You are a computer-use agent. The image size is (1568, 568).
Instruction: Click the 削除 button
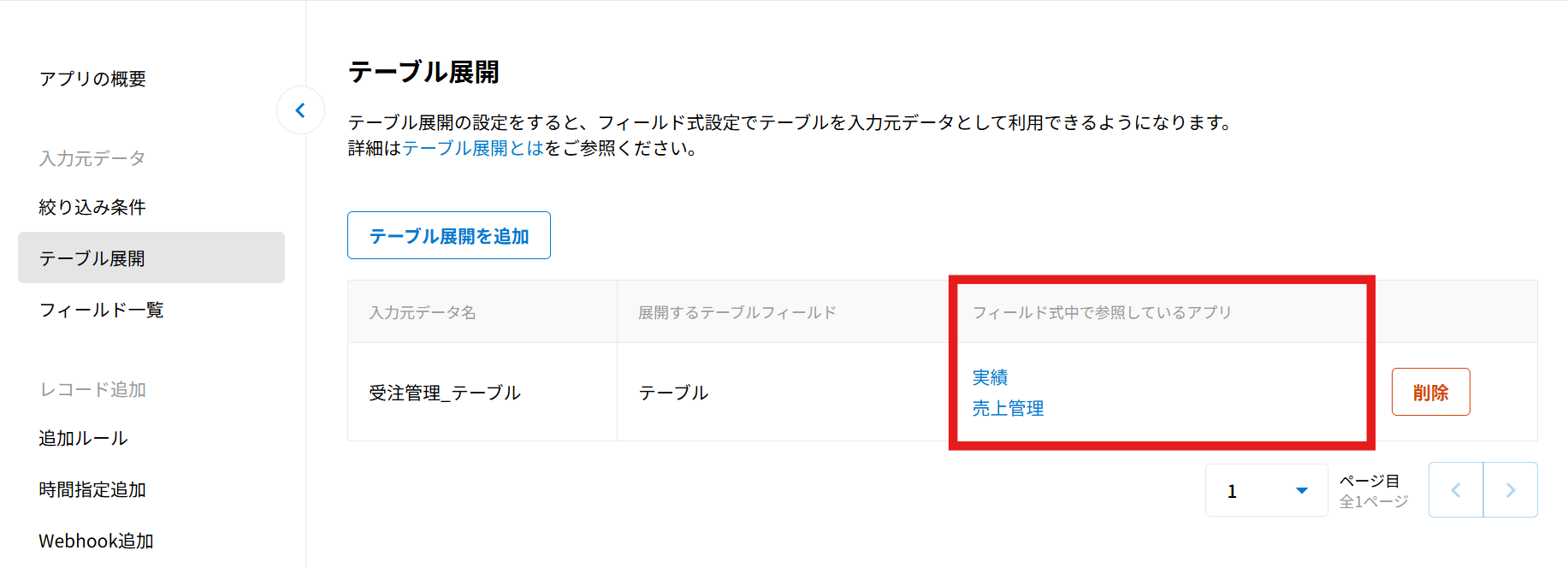(1430, 392)
